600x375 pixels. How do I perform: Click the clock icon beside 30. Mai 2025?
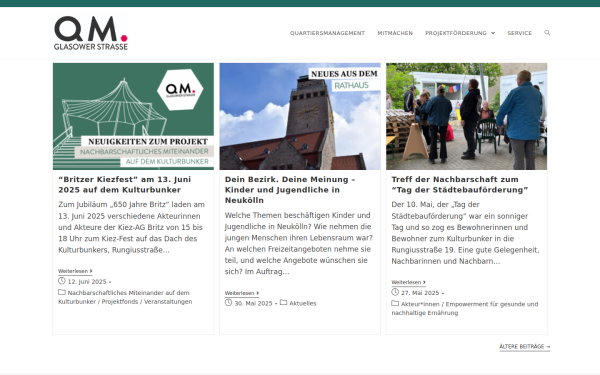228,303
